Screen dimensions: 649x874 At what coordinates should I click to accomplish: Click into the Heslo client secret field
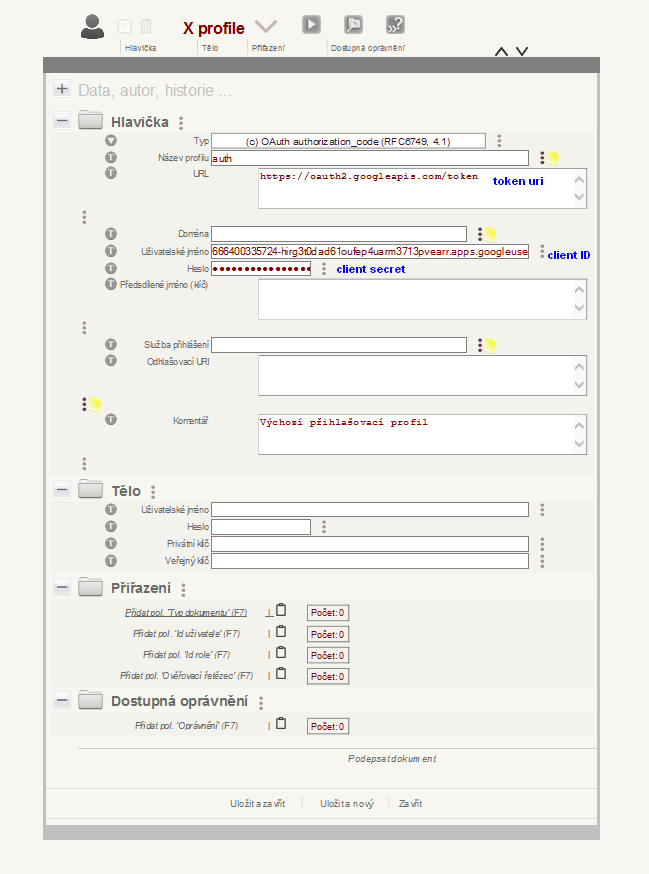point(261,269)
